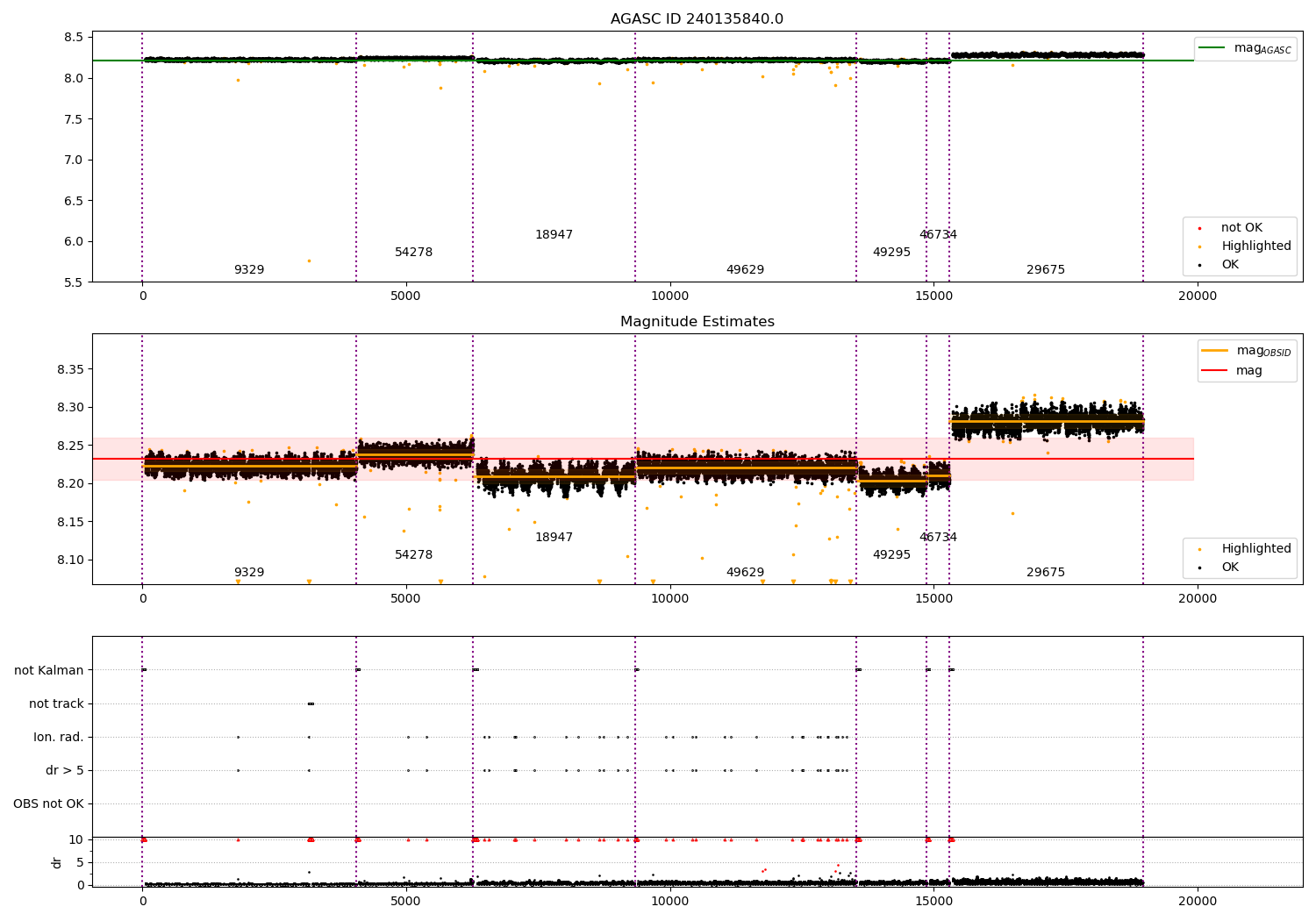This screenshot has width=1316, height=921.
Task: Click the orange outlier point near magnitude 7.9 in obsid 54278
Action: coord(440,88)
